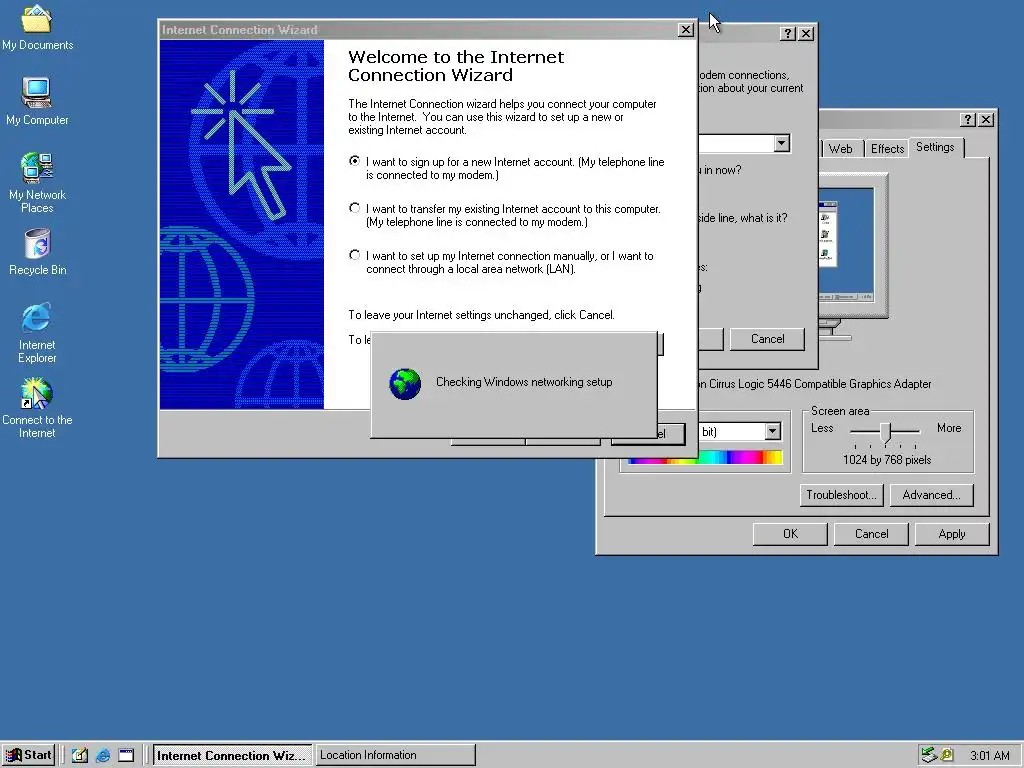1024x768 pixels.
Task: Click Apply in Display Properties
Action: pyautogui.click(x=952, y=534)
